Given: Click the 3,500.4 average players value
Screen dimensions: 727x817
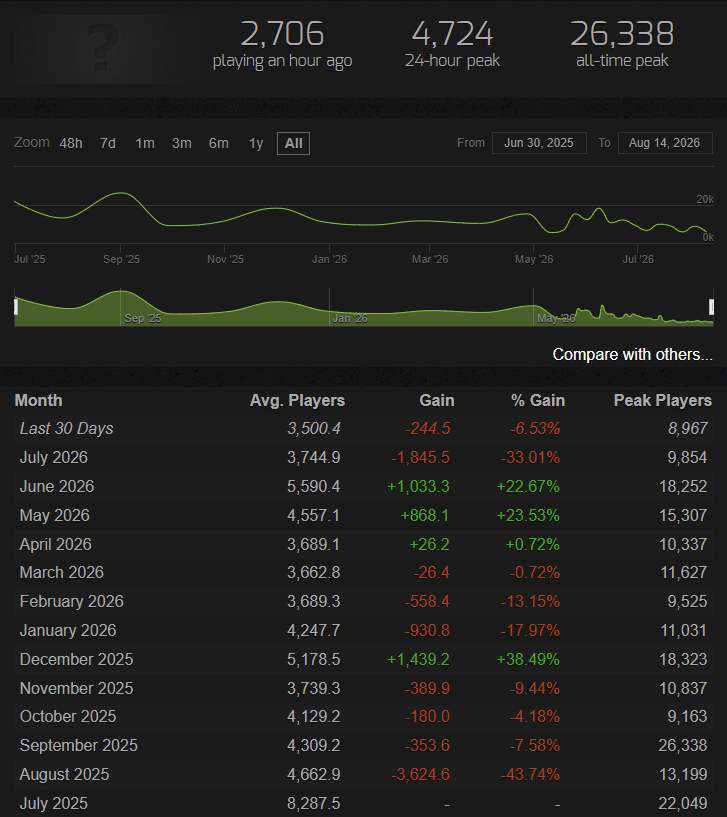Looking at the screenshot, I should (x=314, y=428).
